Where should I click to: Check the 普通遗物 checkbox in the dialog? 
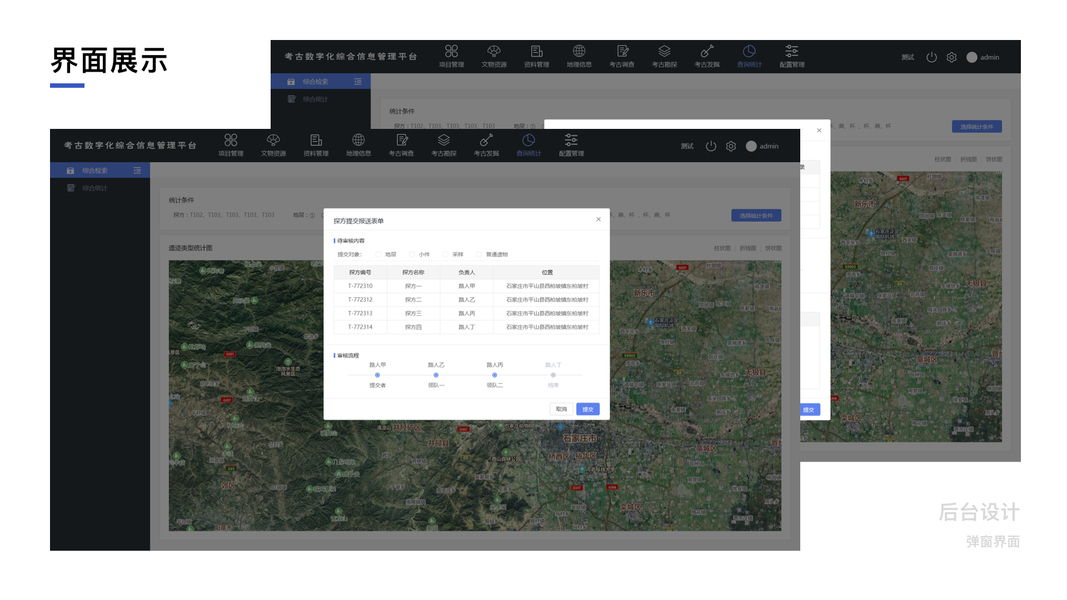(479, 254)
